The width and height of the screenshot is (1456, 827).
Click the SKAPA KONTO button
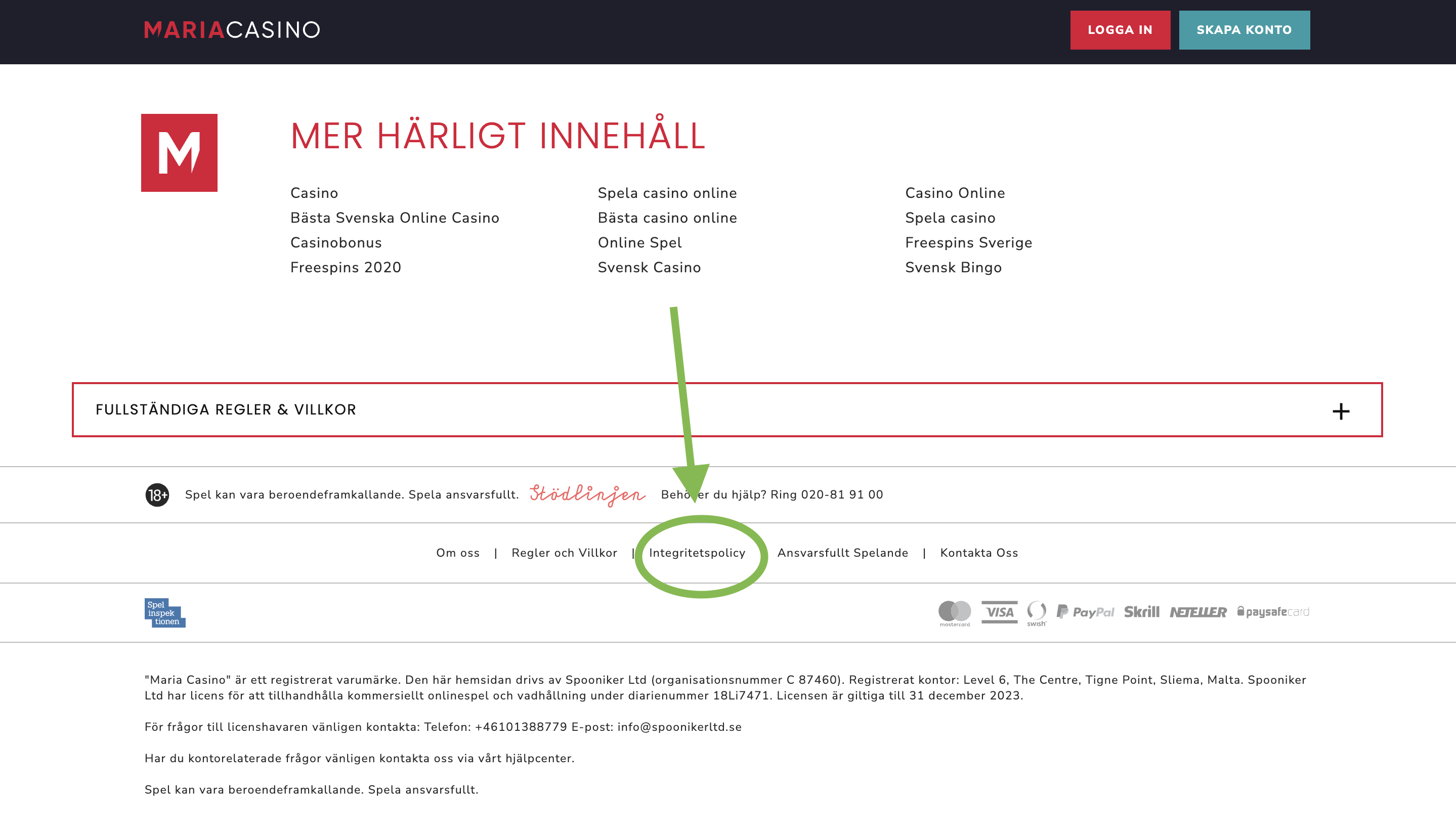tap(1244, 29)
